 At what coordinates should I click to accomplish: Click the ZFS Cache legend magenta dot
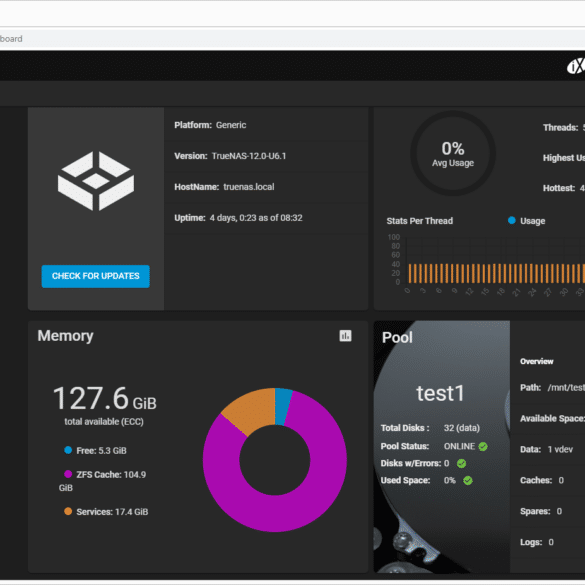pyautogui.click(x=68, y=474)
